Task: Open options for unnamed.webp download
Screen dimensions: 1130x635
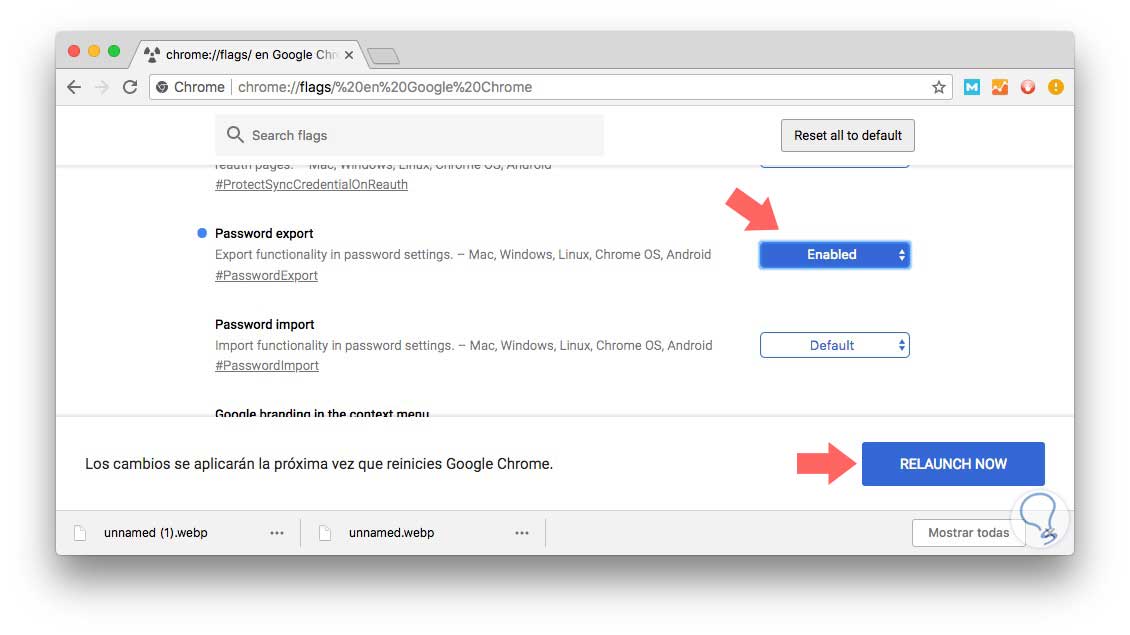Action: tap(522, 533)
